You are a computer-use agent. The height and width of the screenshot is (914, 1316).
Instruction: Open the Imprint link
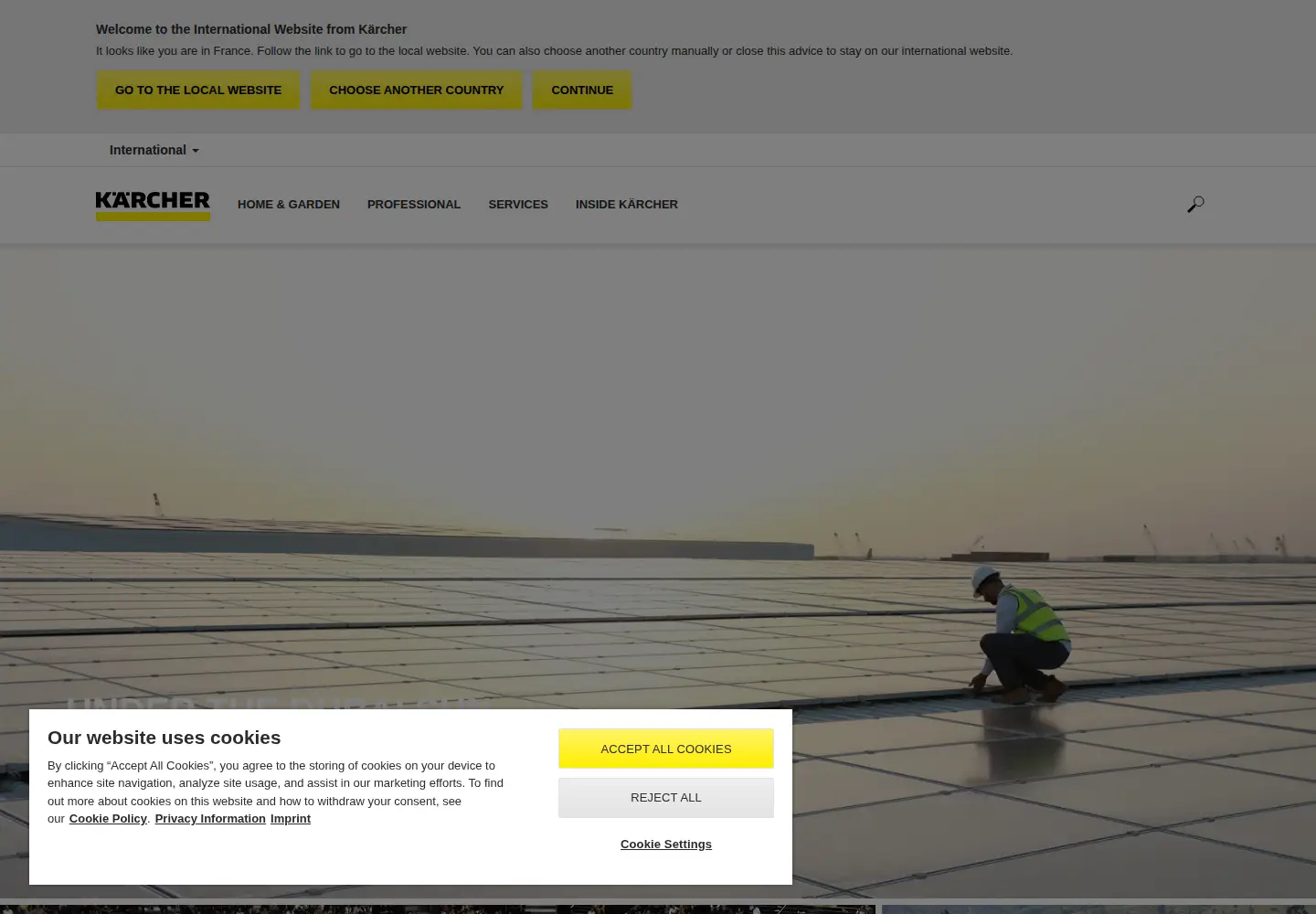click(x=291, y=819)
